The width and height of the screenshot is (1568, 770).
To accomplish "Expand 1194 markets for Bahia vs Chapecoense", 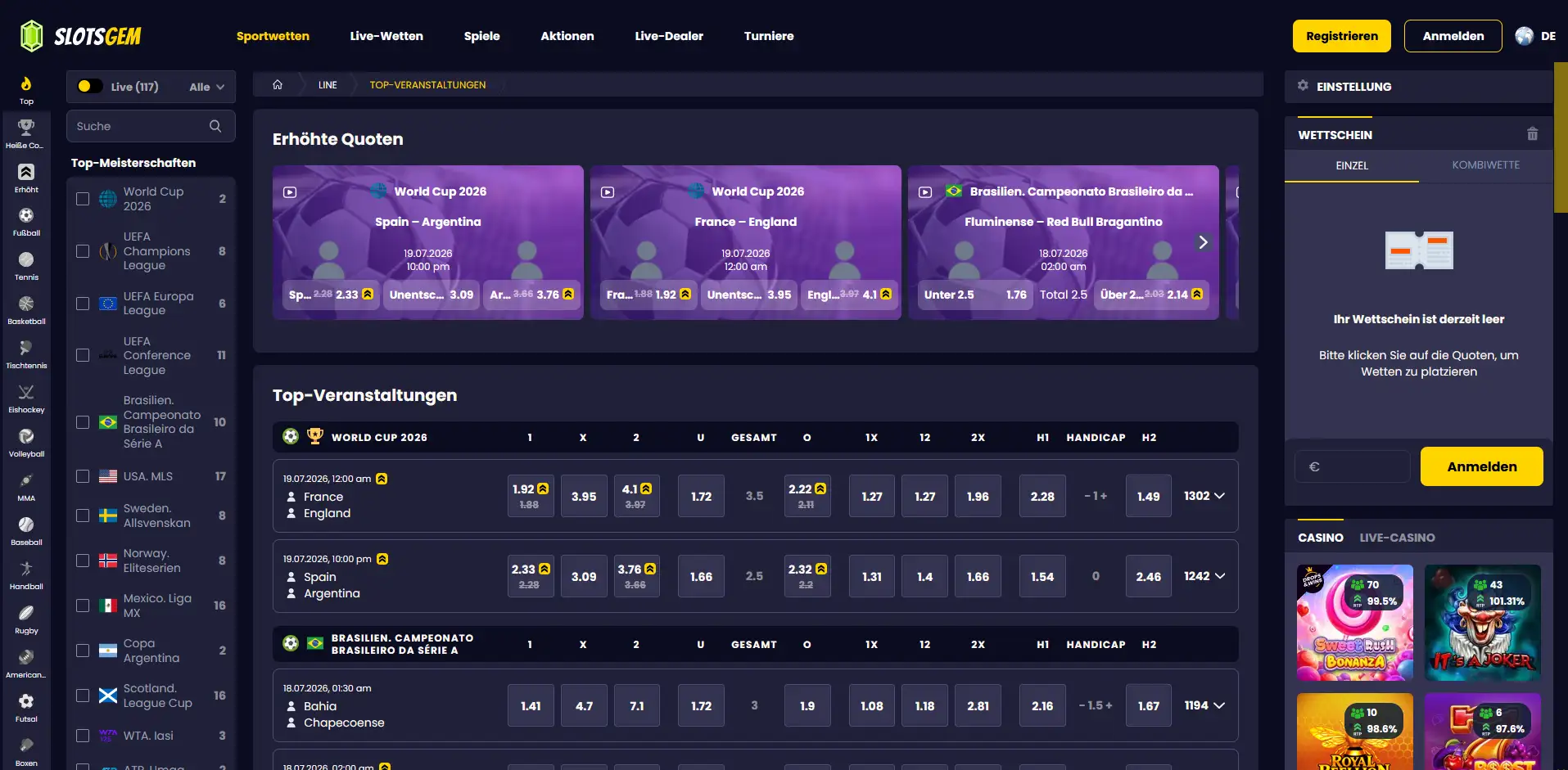I will click(1204, 705).
